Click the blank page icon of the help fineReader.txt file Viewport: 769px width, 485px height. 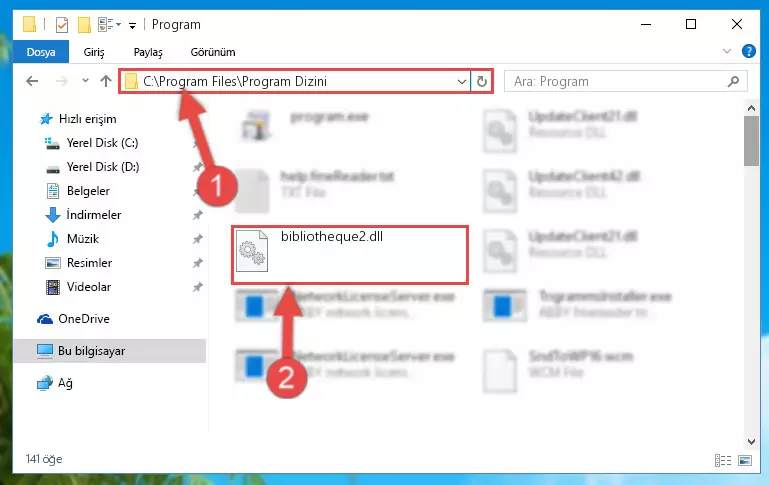click(x=252, y=191)
